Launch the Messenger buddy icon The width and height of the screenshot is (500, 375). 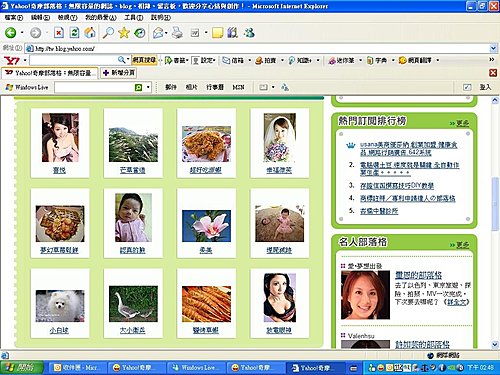coord(249,33)
